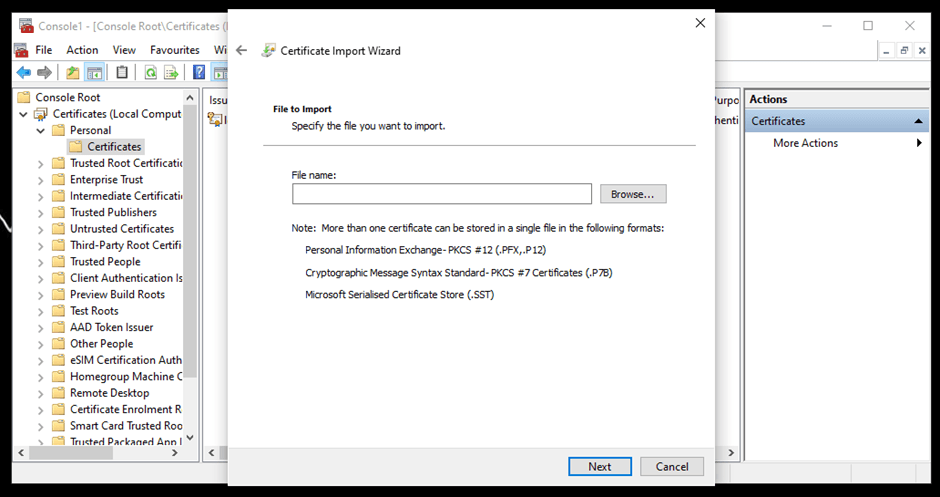
Task: Select Certificates folder under Personal
Action: click(106, 146)
